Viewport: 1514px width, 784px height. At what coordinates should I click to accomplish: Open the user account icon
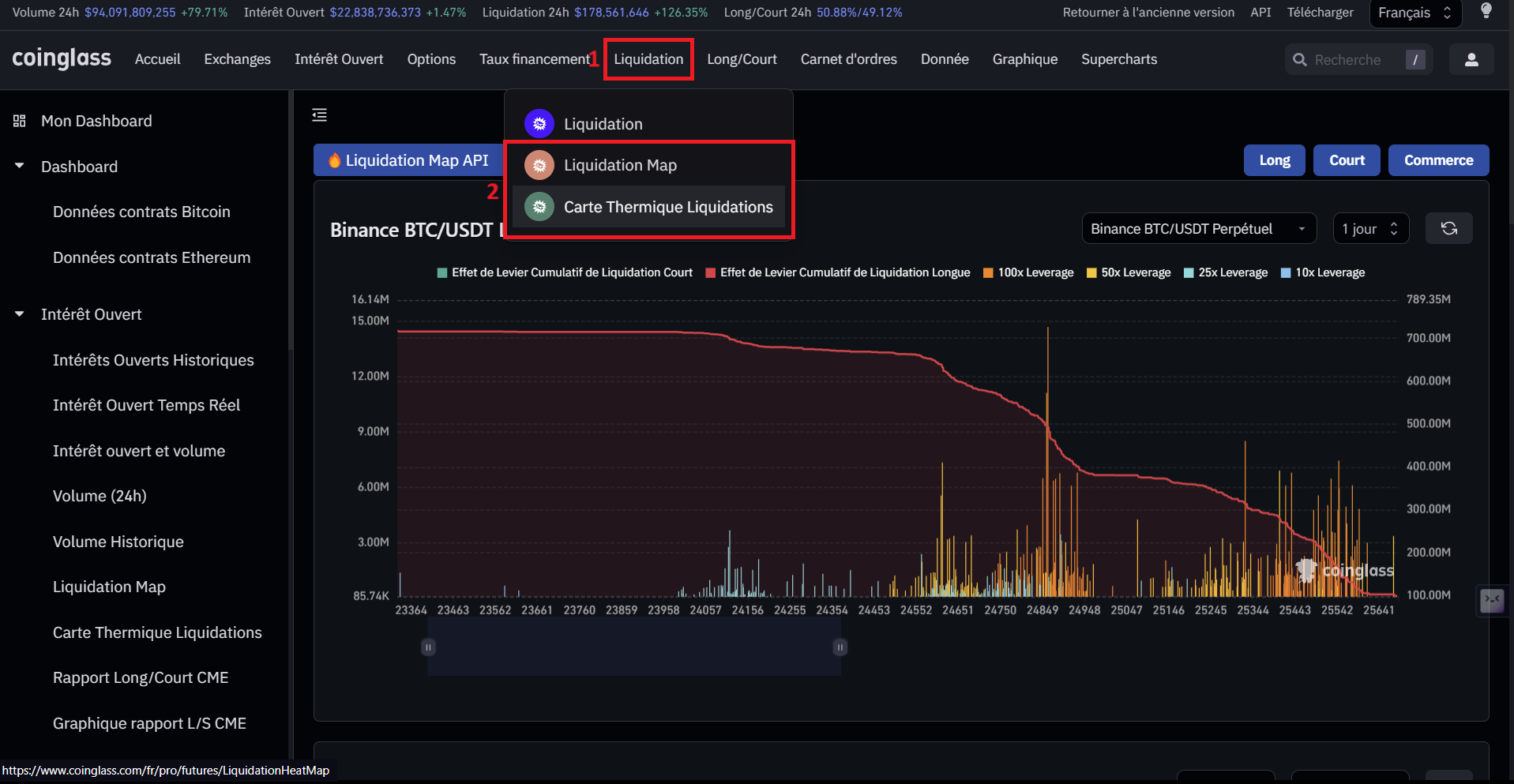(x=1471, y=60)
